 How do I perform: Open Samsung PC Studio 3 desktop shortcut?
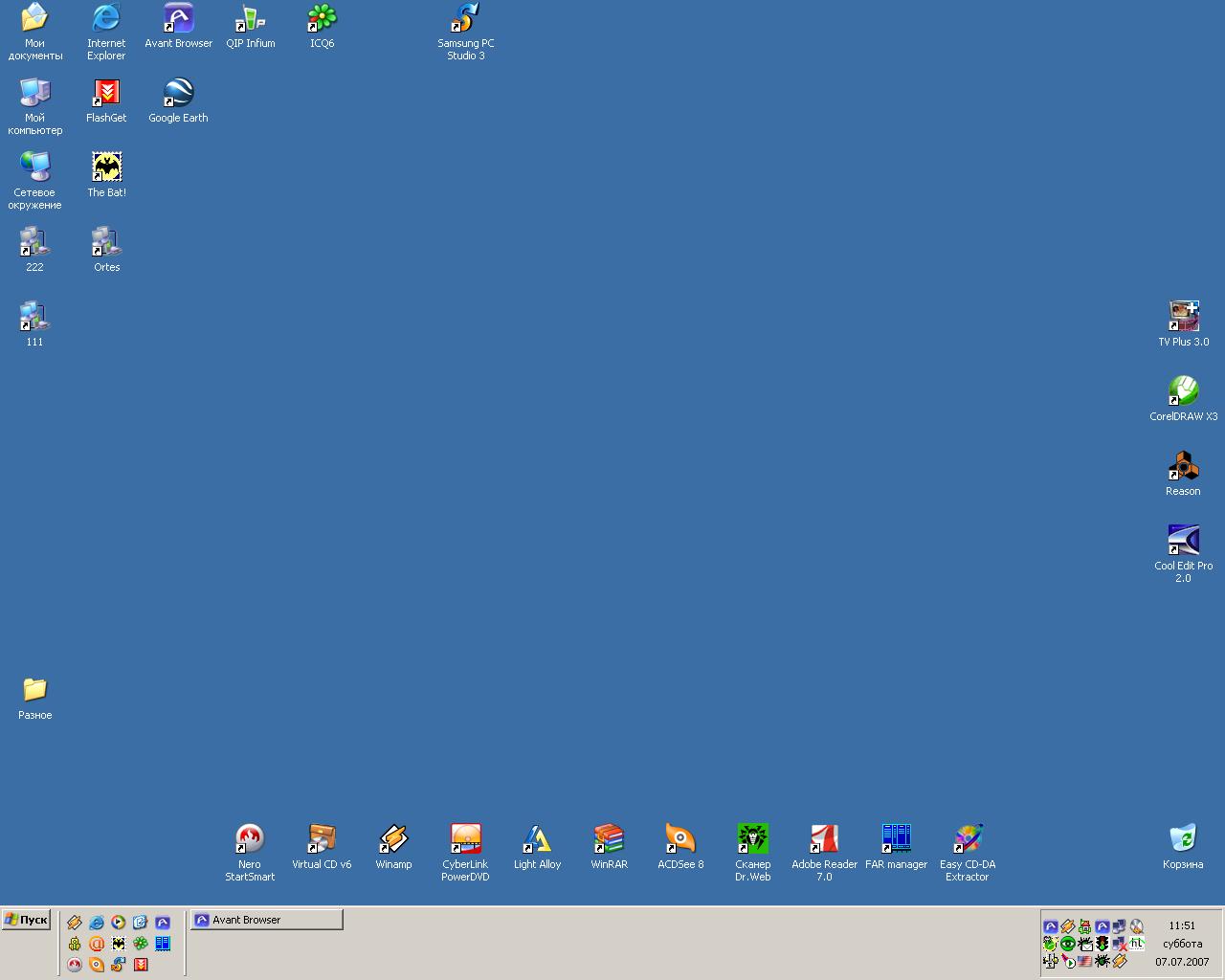[x=465, y=32]
